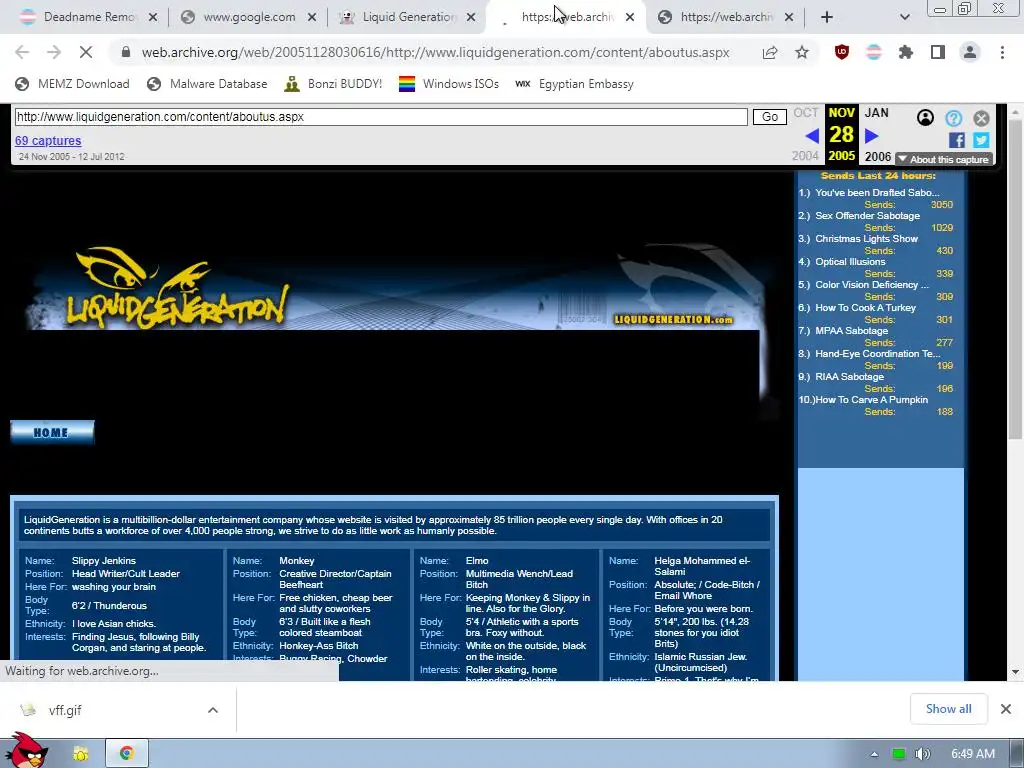The image size is (1024, 768).
Task: Open How To Cook A Turkey link
Action: tap(865, 308)
